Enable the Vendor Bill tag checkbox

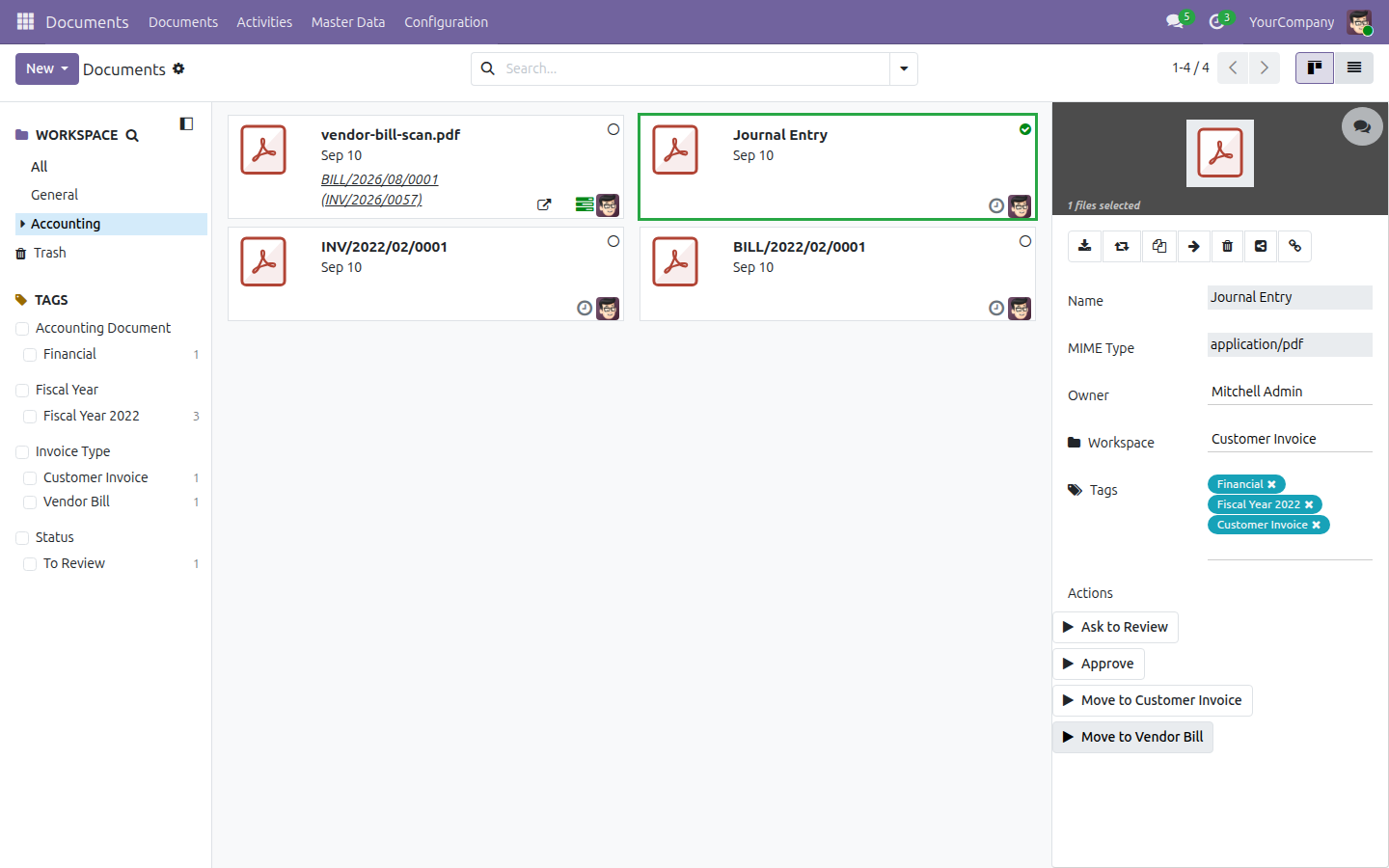click(x=30, y=502)
